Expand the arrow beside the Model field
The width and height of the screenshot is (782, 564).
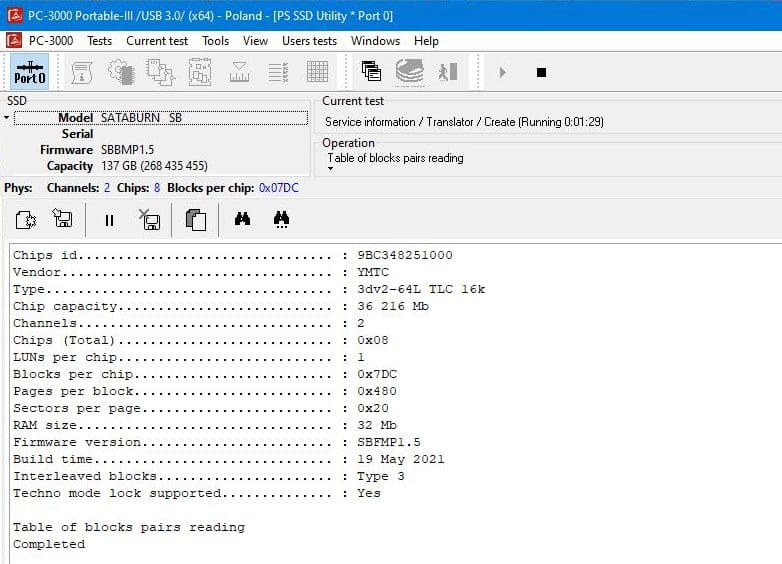pyautogui.click(x=7, y=118)
